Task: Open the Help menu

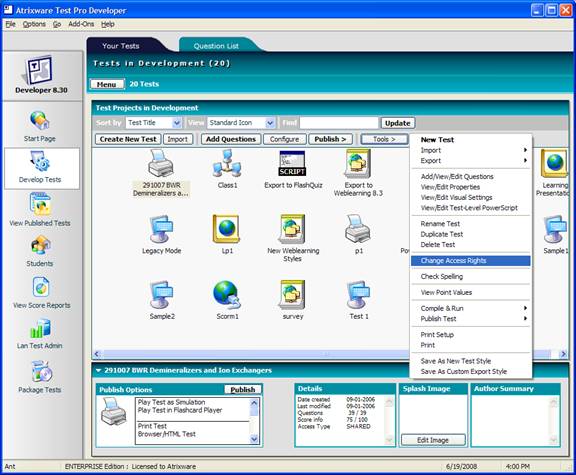Action: click(x=108, y=24)
